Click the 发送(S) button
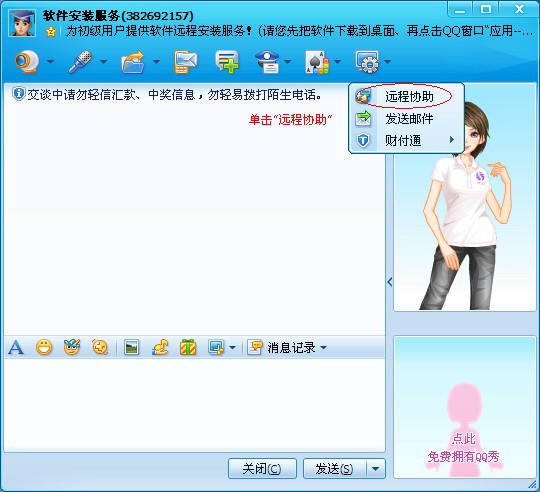The height and width of the screenshot is (492, 540). pos(334,469)
